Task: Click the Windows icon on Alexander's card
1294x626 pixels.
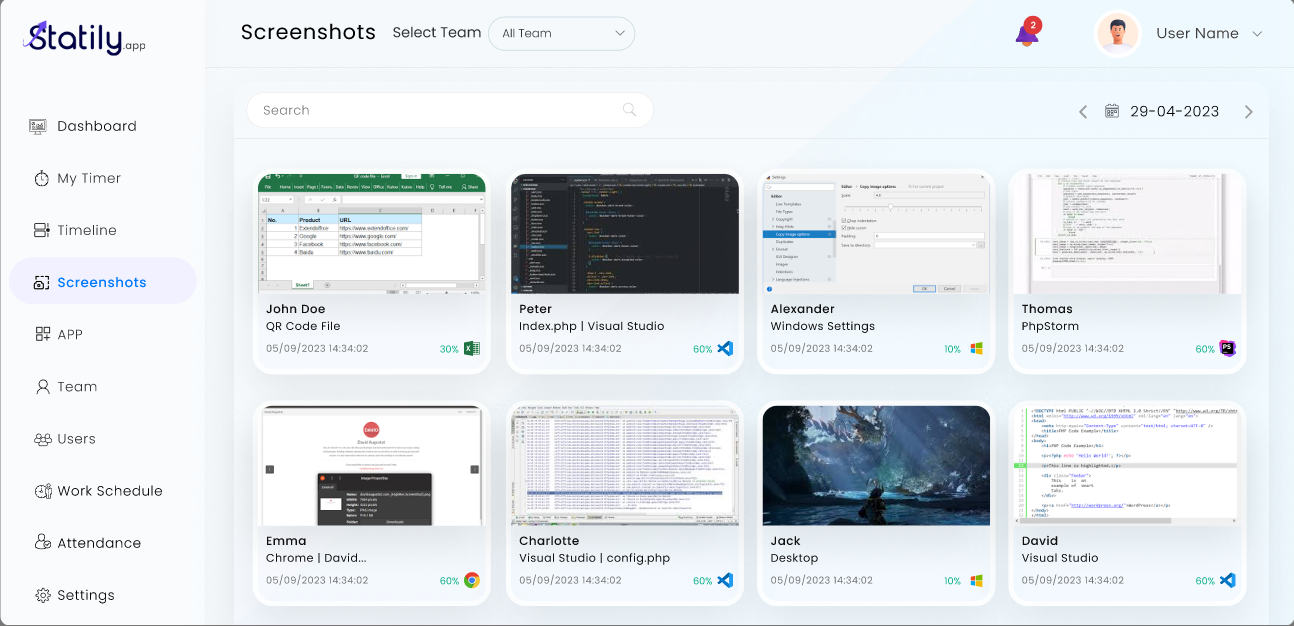Action: click(975, 348)
